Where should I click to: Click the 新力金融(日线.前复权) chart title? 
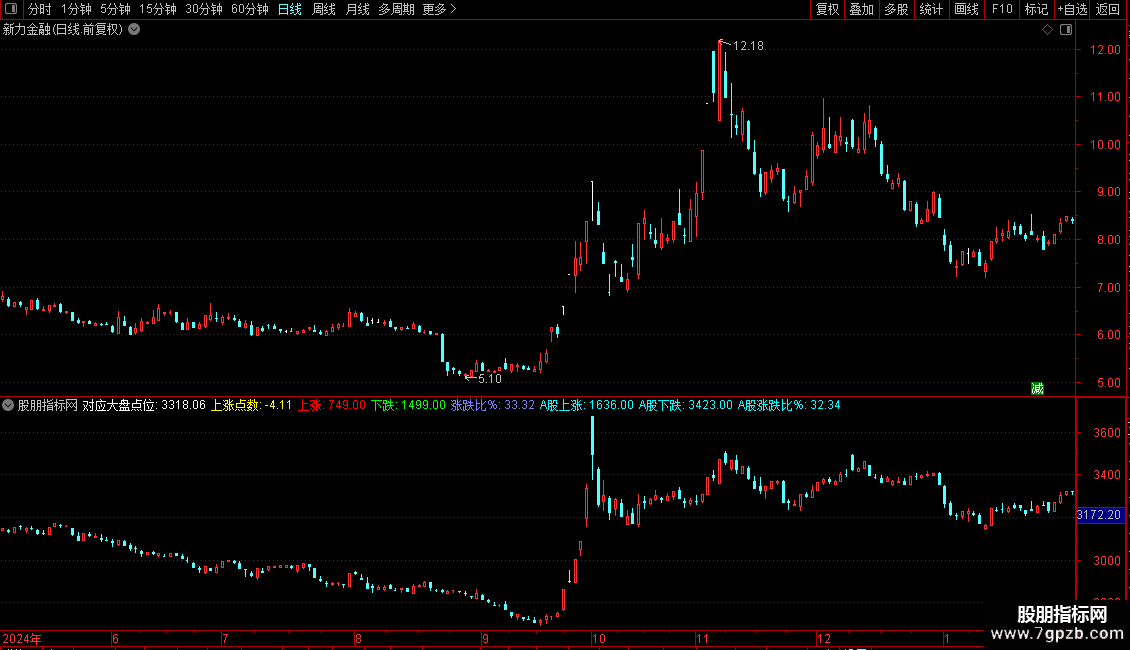(63, 30)
